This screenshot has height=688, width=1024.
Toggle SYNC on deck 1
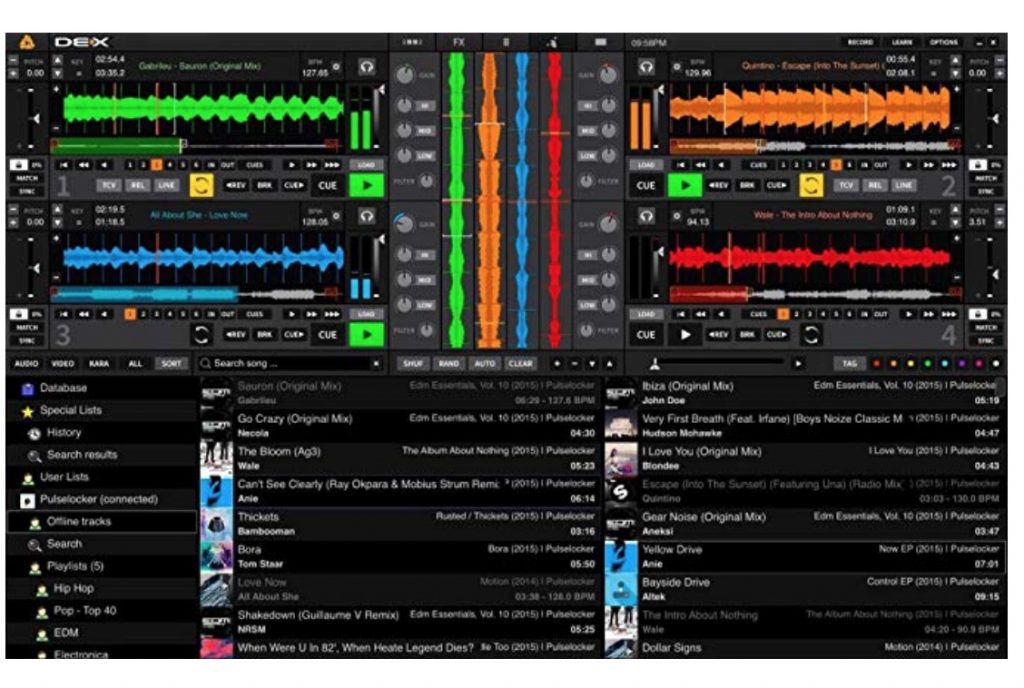coord(27,191)
